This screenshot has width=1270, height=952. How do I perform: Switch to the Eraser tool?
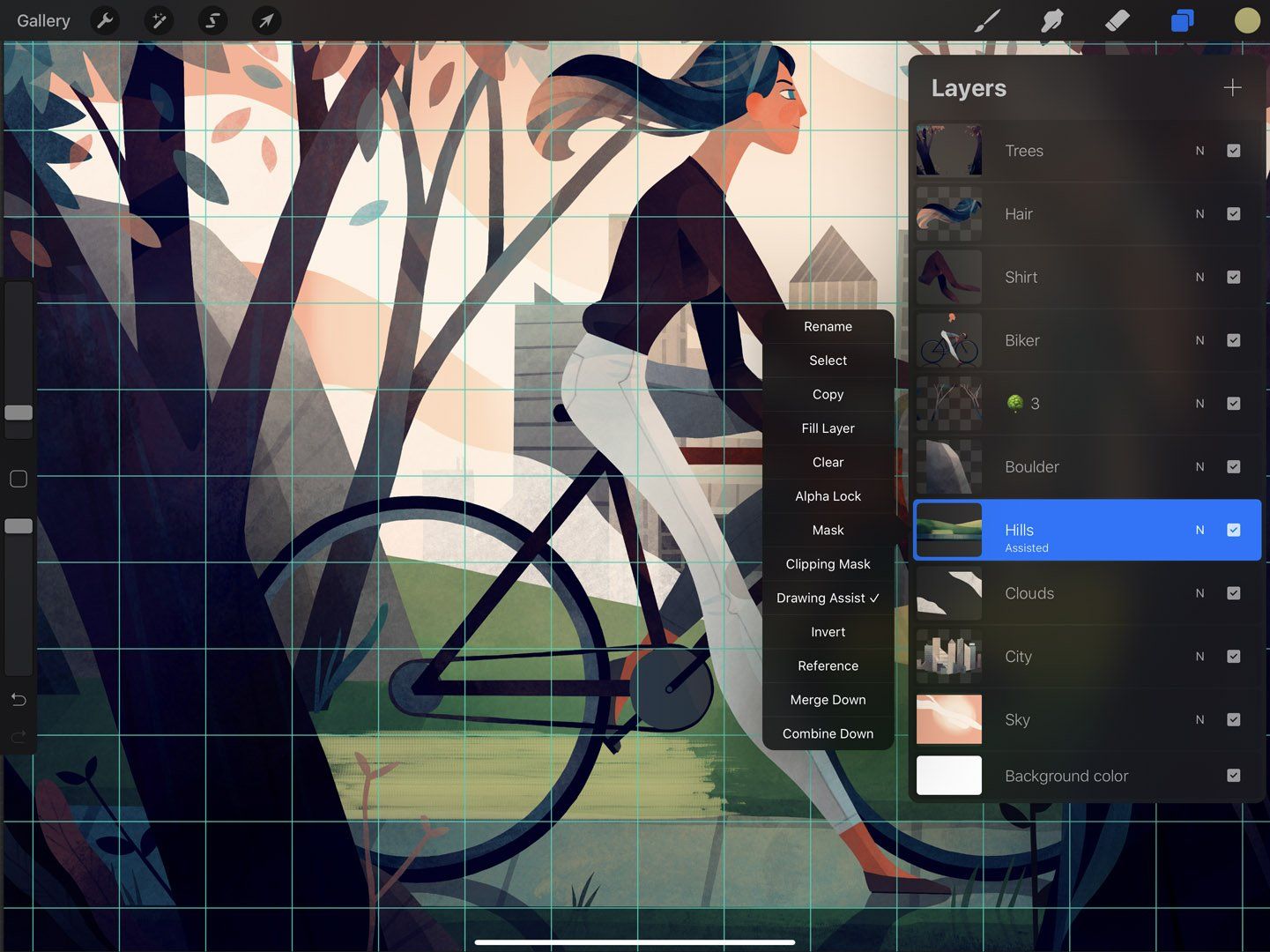pos(1117,20)
